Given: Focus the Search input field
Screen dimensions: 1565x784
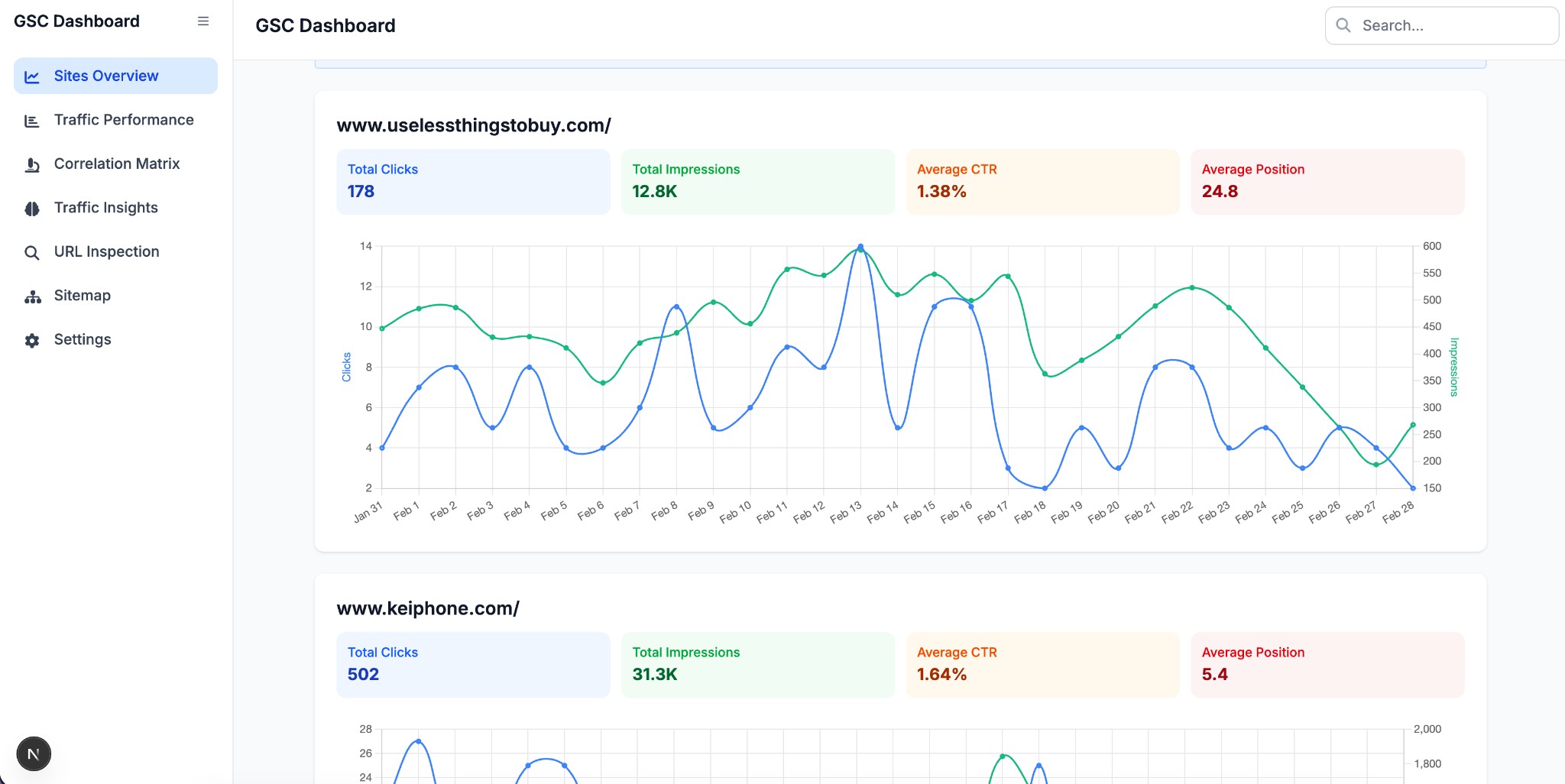Looking at the screenshot, I should pyautogui.click(x=1442, y=25).
